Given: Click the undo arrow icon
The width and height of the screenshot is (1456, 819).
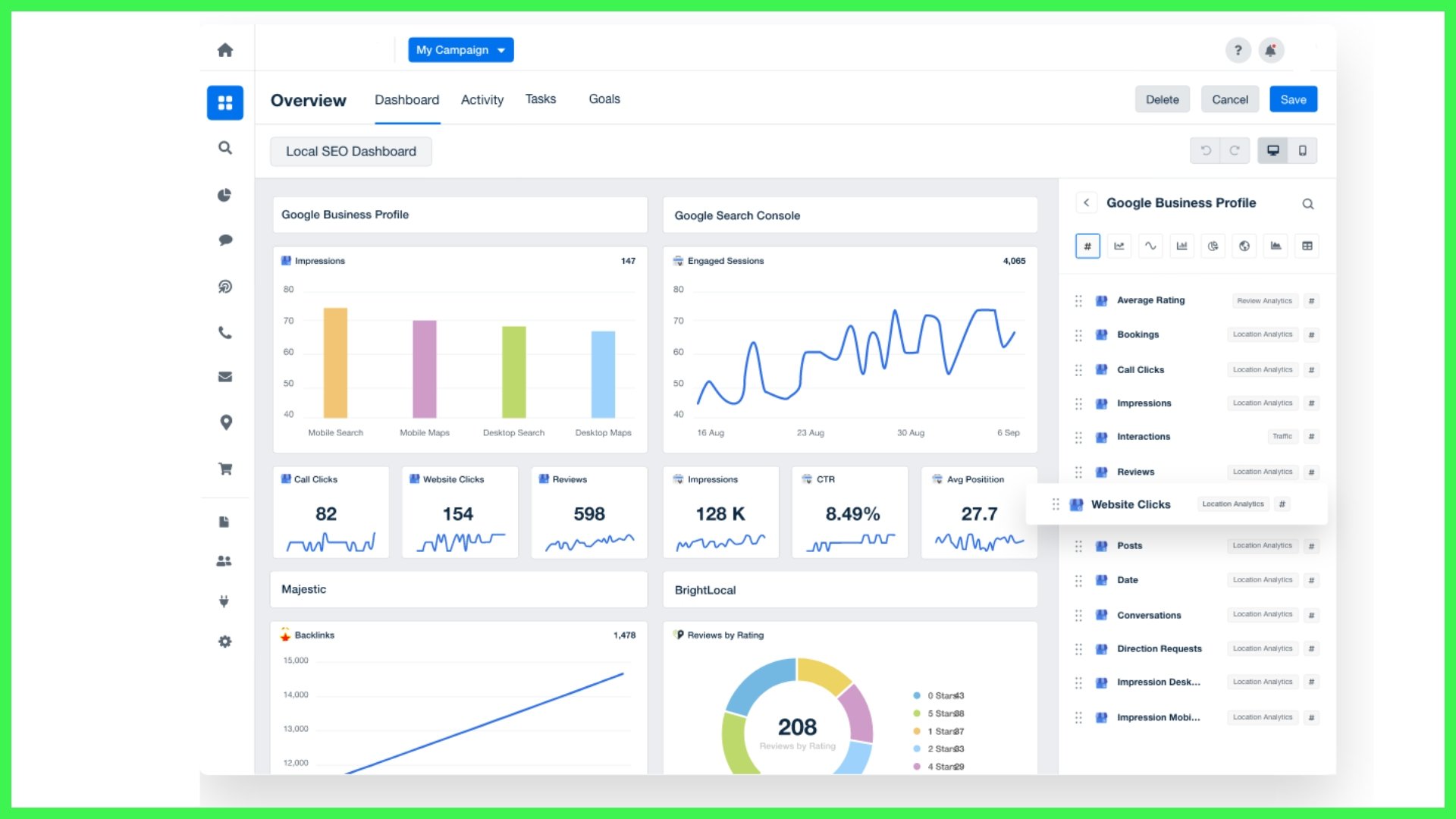Looking at the screenshot, I should [1206, 150].
